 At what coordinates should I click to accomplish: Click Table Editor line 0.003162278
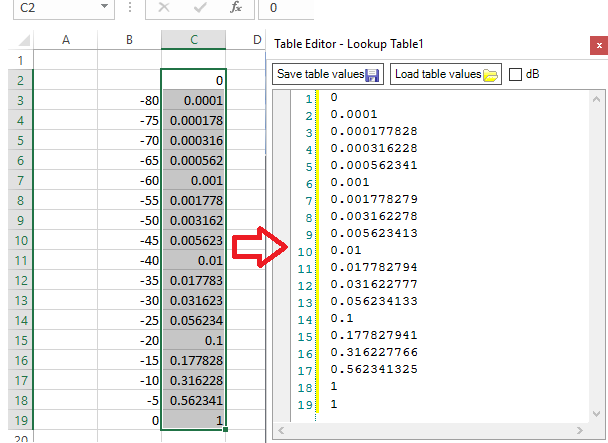click(374, 216)
